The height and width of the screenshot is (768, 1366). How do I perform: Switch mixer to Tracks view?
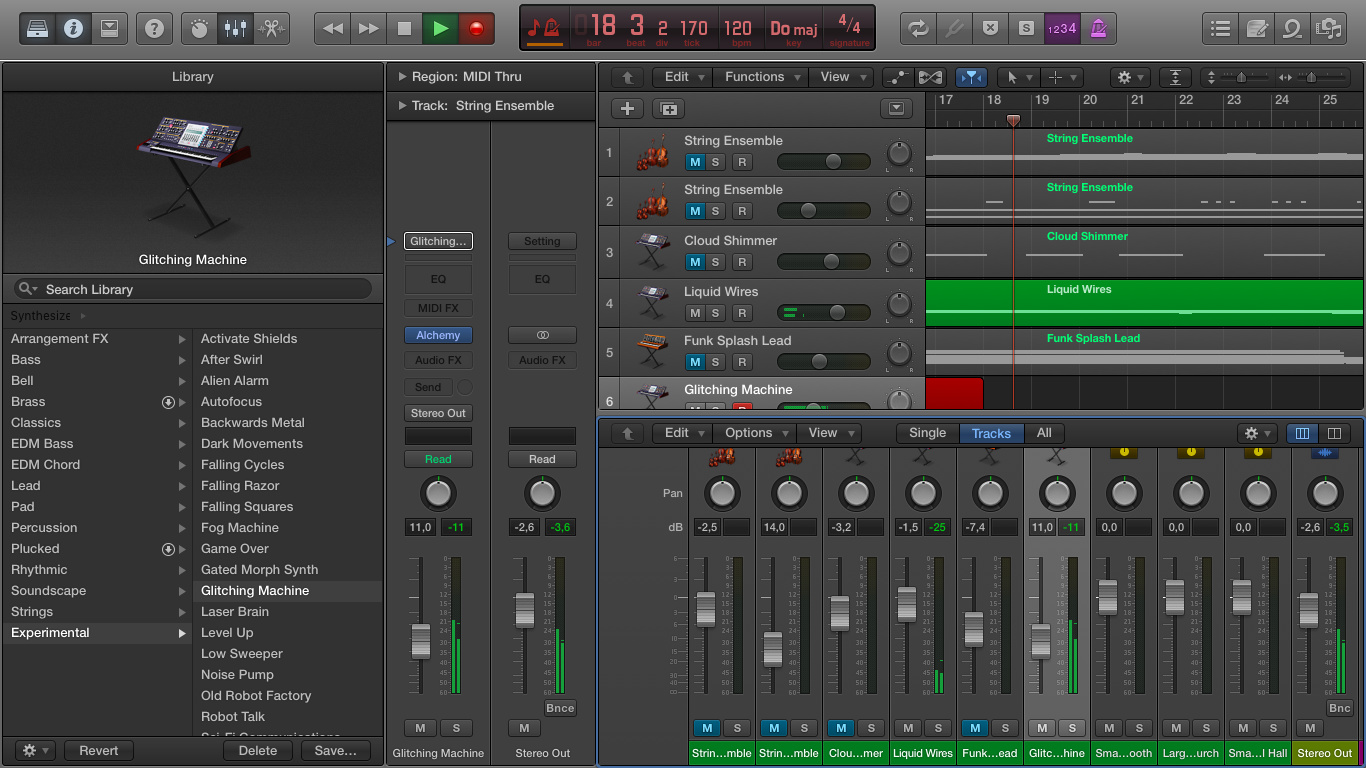coord(991,433)
